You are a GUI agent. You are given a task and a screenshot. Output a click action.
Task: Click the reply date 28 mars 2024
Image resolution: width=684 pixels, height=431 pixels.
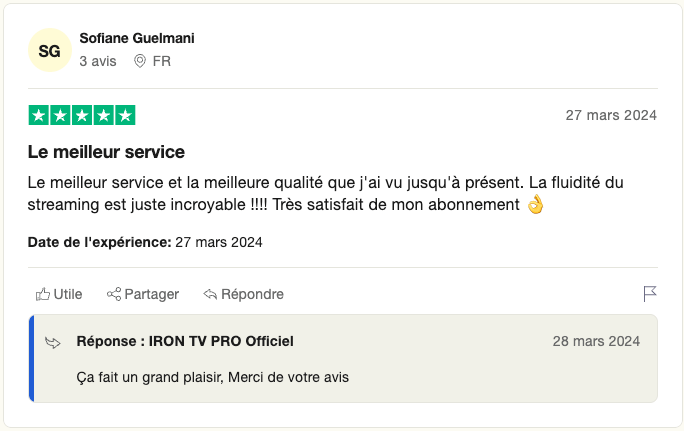596,342
